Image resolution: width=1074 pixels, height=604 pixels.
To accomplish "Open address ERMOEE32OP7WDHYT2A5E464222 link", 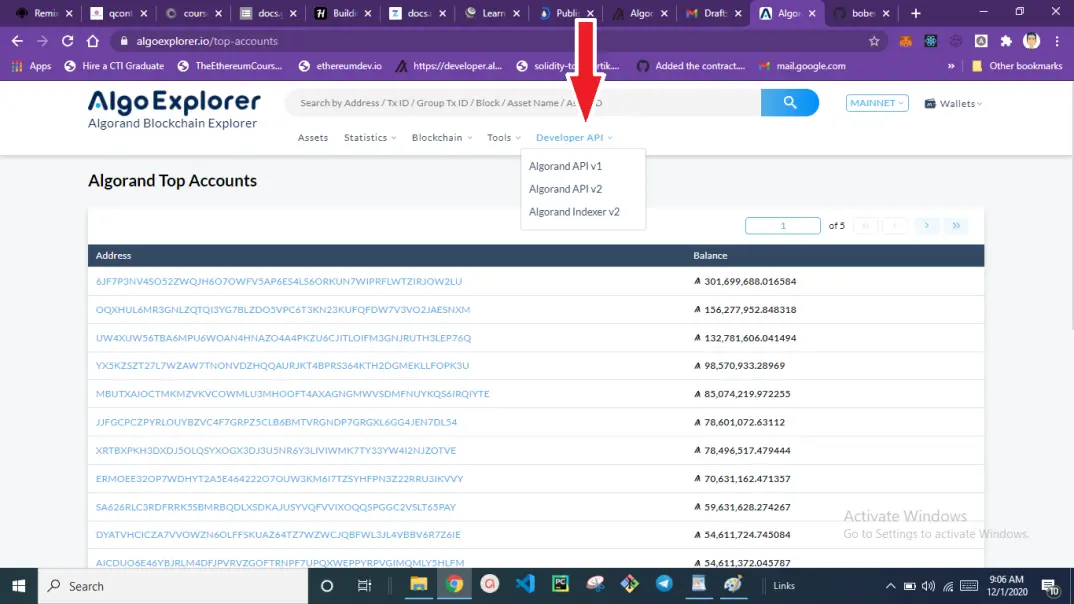I will pos(279,479).
